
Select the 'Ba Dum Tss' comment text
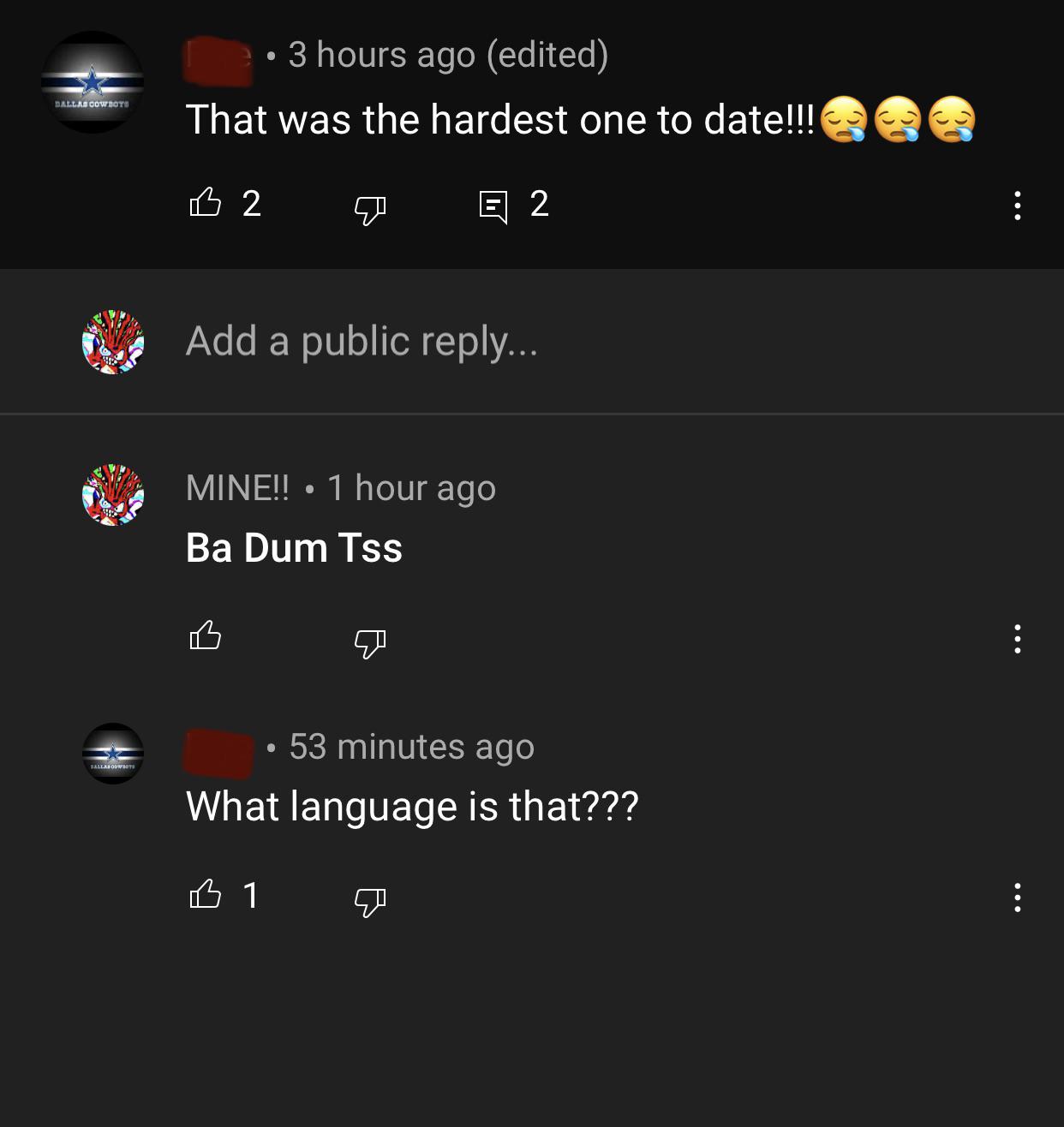click(x=294, y=548)
